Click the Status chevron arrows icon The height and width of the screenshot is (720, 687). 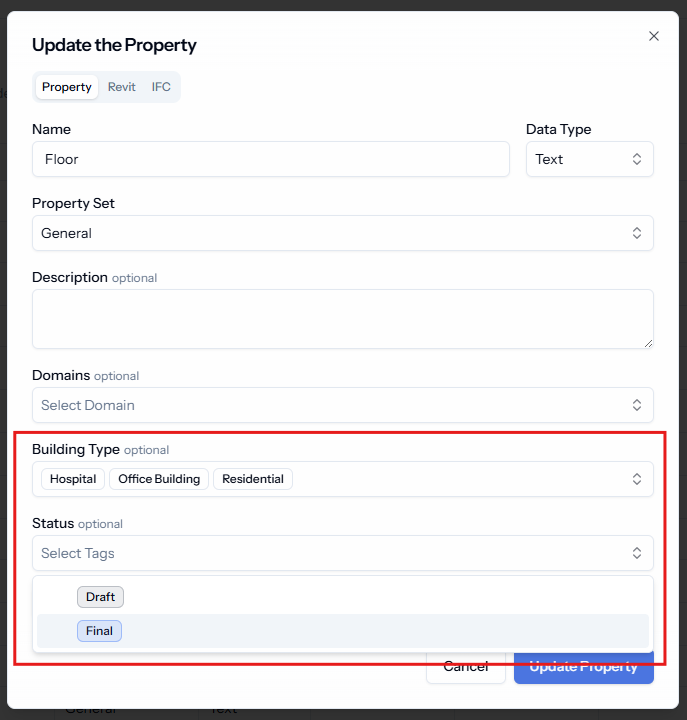pyautogui.click(x=636, y=553)
